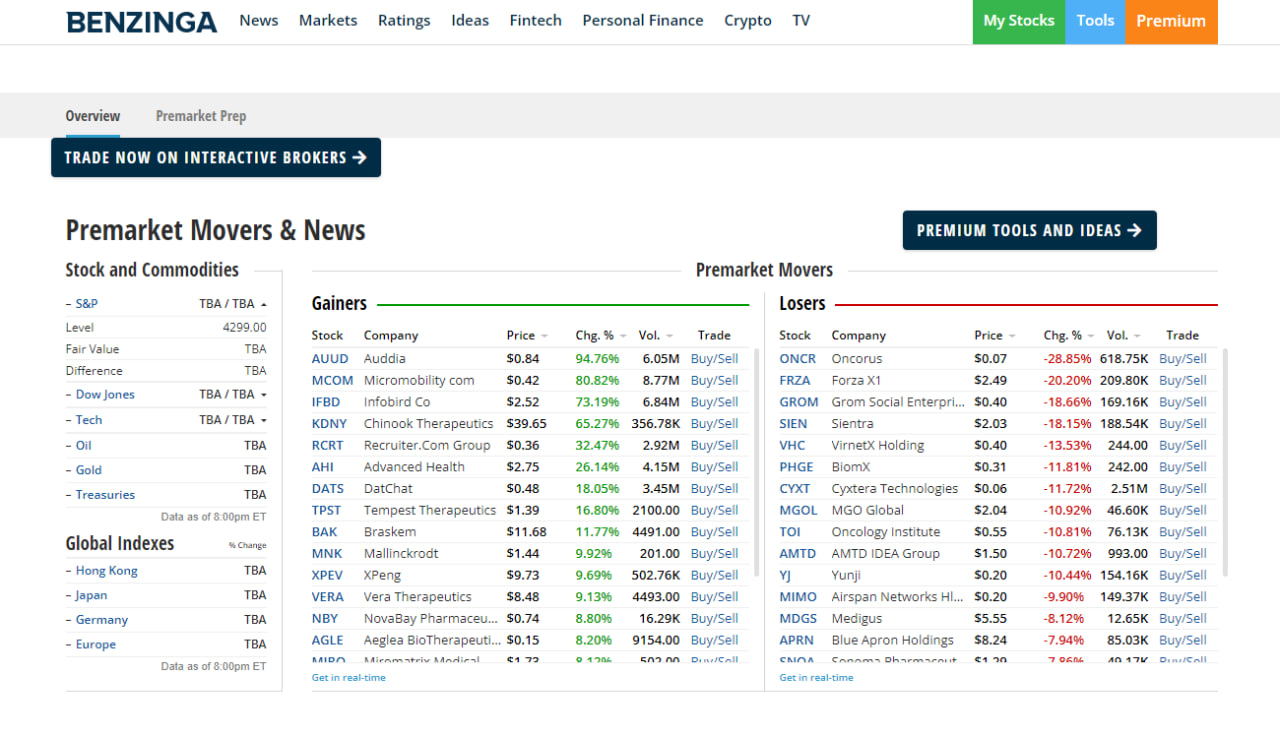The height and width of the screenshot is (735, 1280).
Task: Sort Gainers by Price column
Action: coord(527,336)
